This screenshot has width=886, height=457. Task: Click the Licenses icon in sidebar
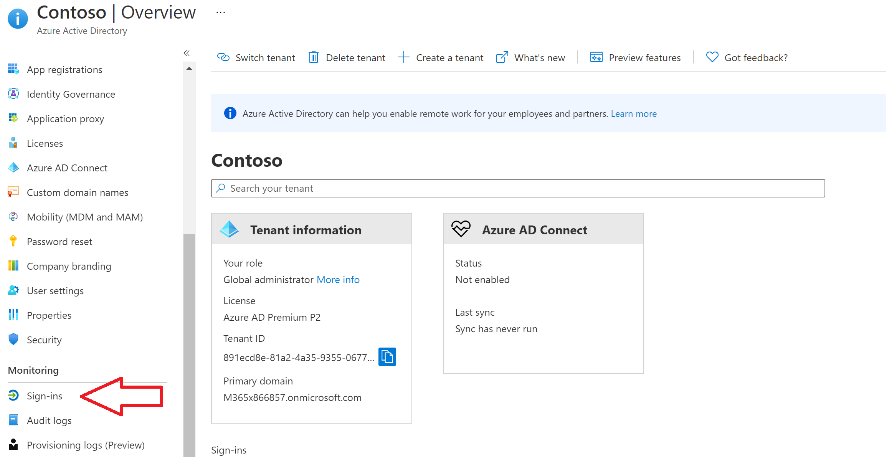coord(13,143)
